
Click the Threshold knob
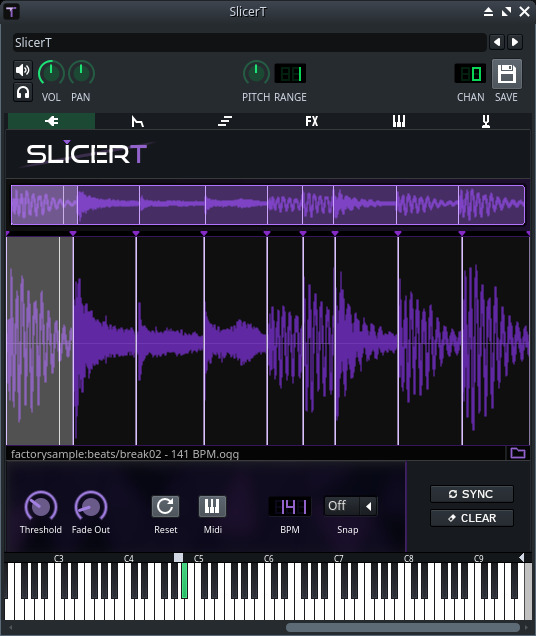pos(41,506)
